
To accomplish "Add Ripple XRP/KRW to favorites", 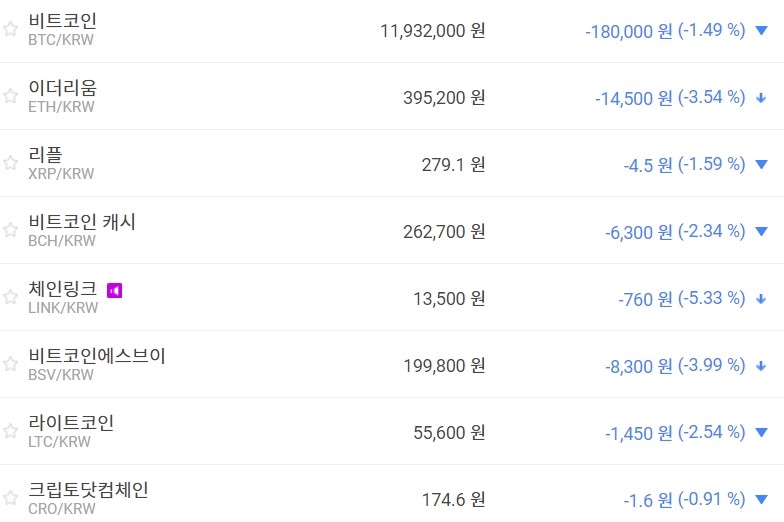I will (10, 163).
